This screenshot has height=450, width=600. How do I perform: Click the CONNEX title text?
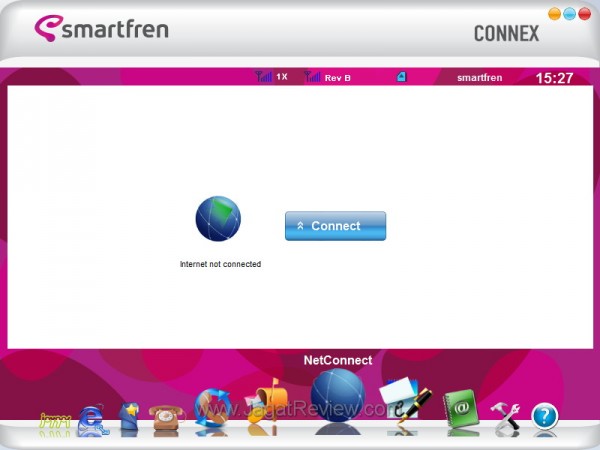point(507,34)
